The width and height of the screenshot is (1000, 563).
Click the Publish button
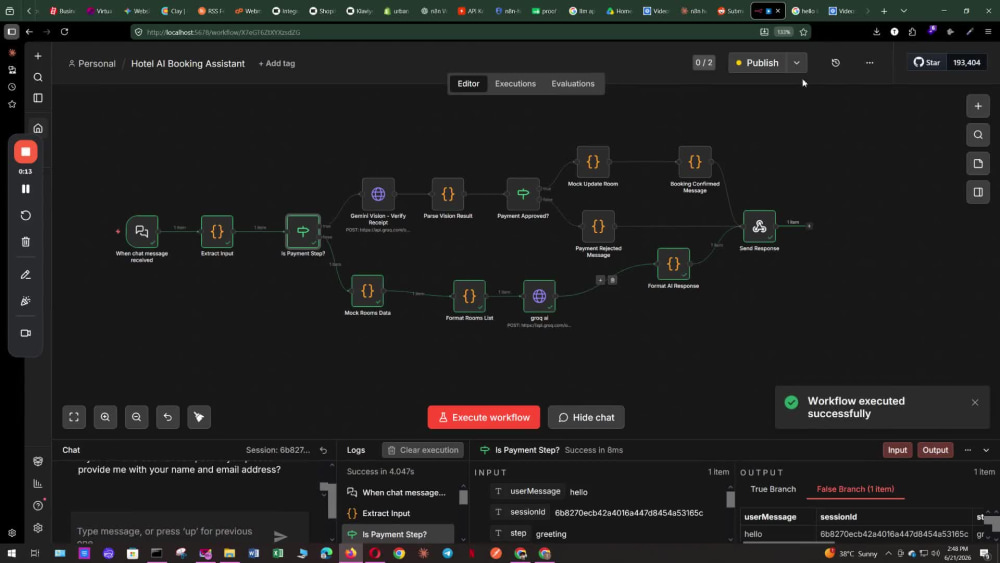[758, 62]
